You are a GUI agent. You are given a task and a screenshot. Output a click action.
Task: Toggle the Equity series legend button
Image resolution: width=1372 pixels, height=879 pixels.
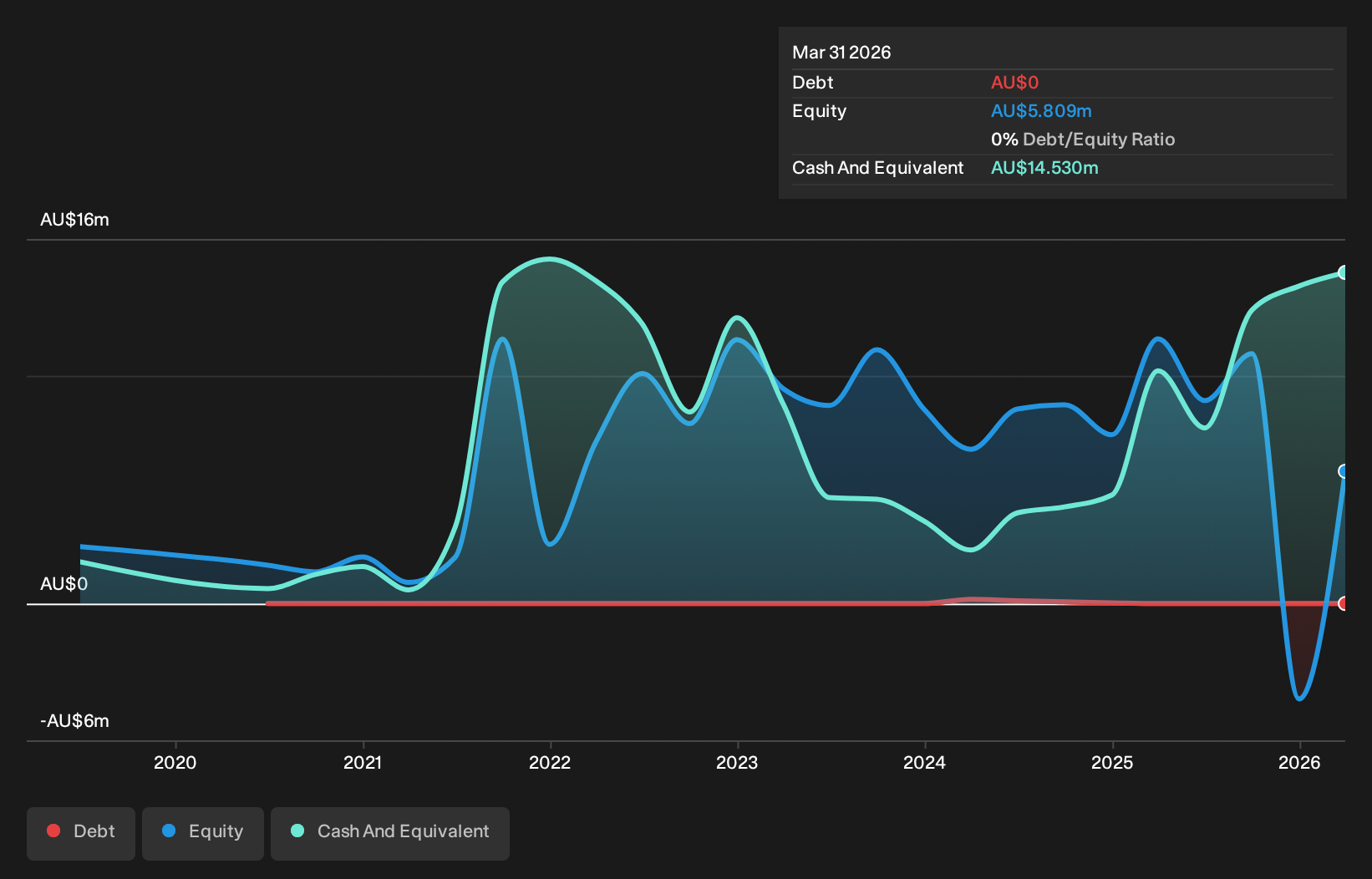pos(203,833)
